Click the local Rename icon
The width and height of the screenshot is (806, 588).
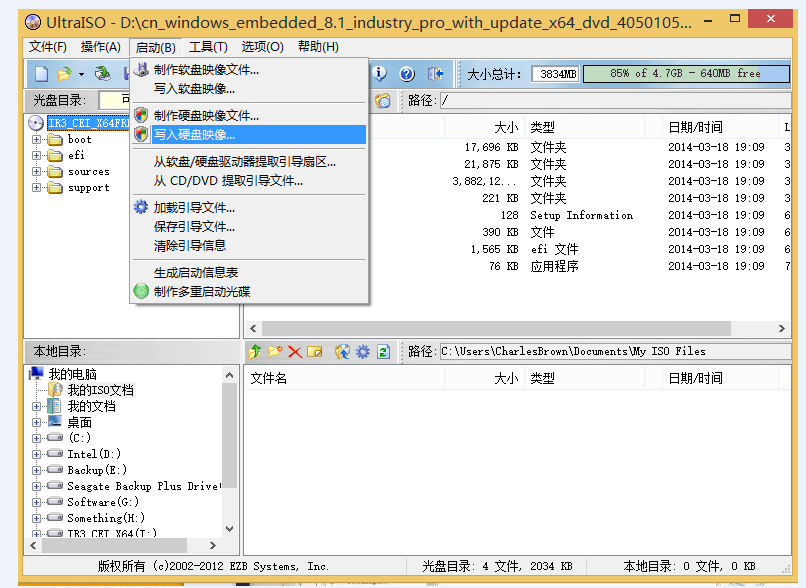(x=315, y=352)
